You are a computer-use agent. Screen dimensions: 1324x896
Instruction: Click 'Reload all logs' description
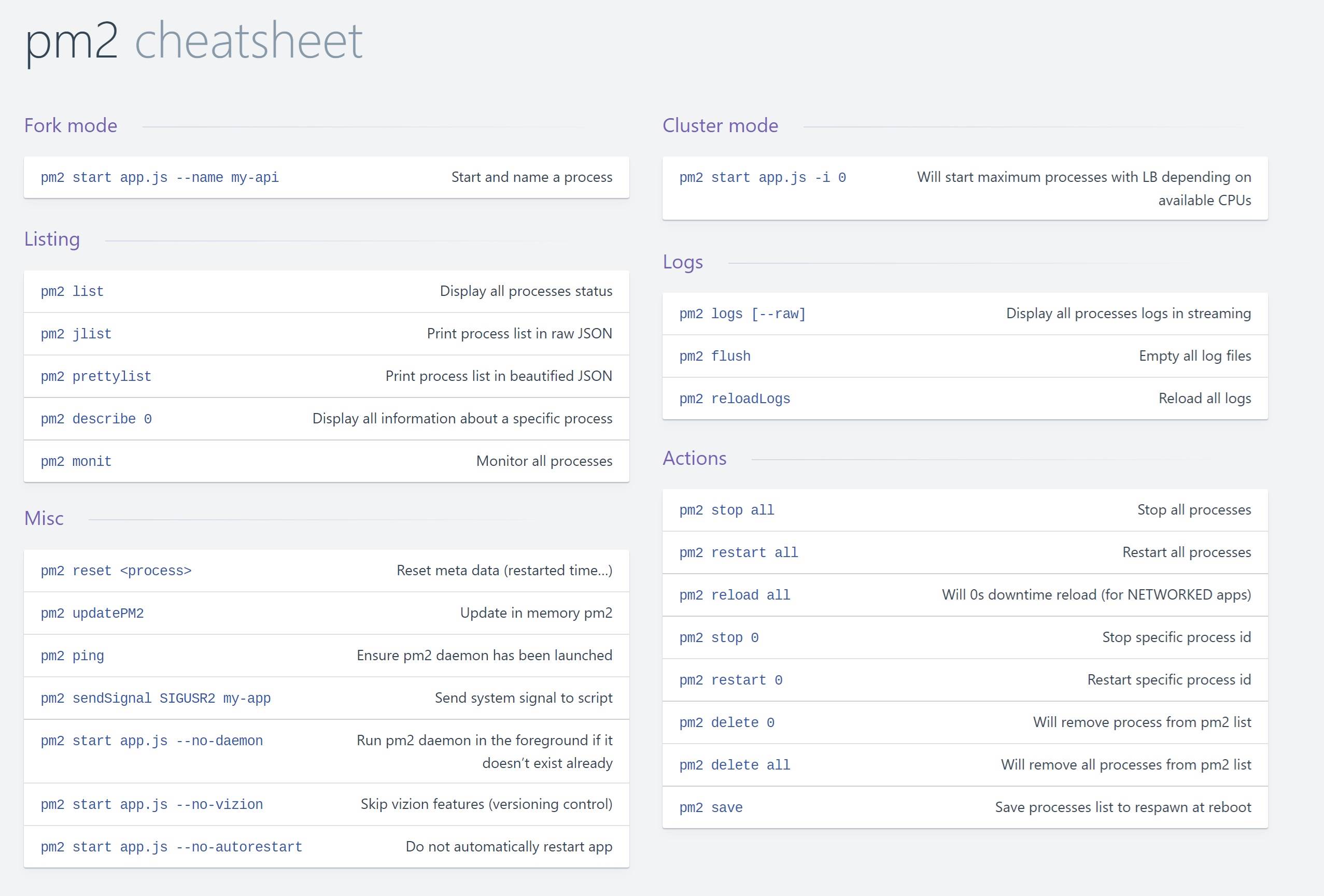tap(1205, 398)
